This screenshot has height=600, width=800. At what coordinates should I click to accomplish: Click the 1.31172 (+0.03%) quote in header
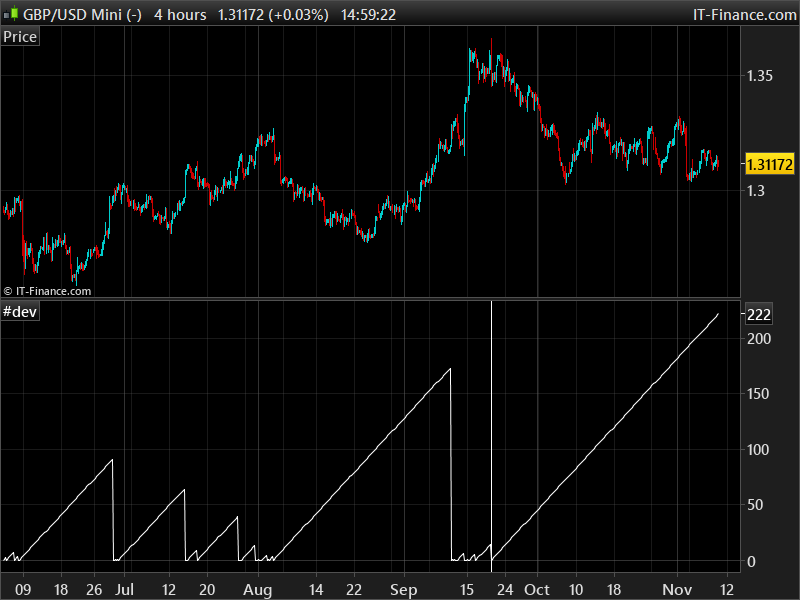click(273, 14)
